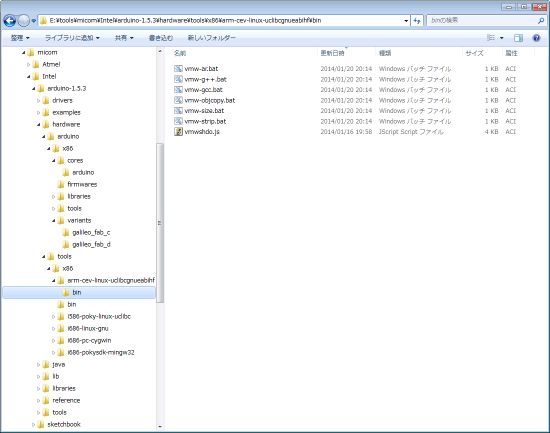Select the arm-cev-linux-uclibcgnueabihf folder icon
550x433 pixels.
tap(61, 280)
